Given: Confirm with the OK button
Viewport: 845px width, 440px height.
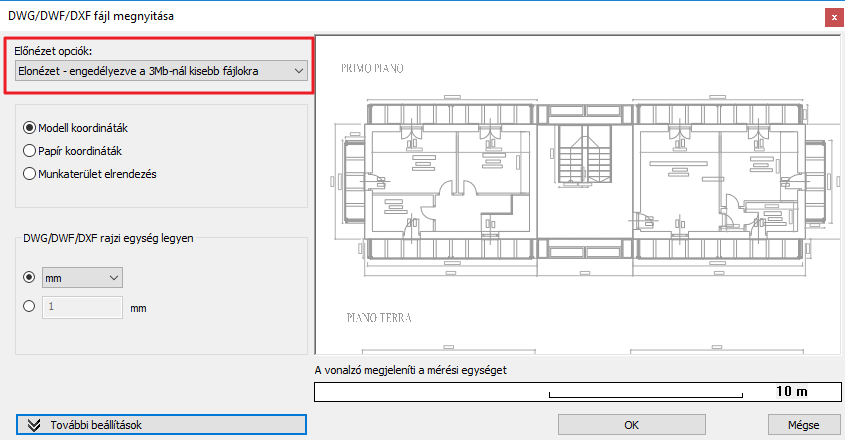Looking at the screenshot, I should pos(632,425).
